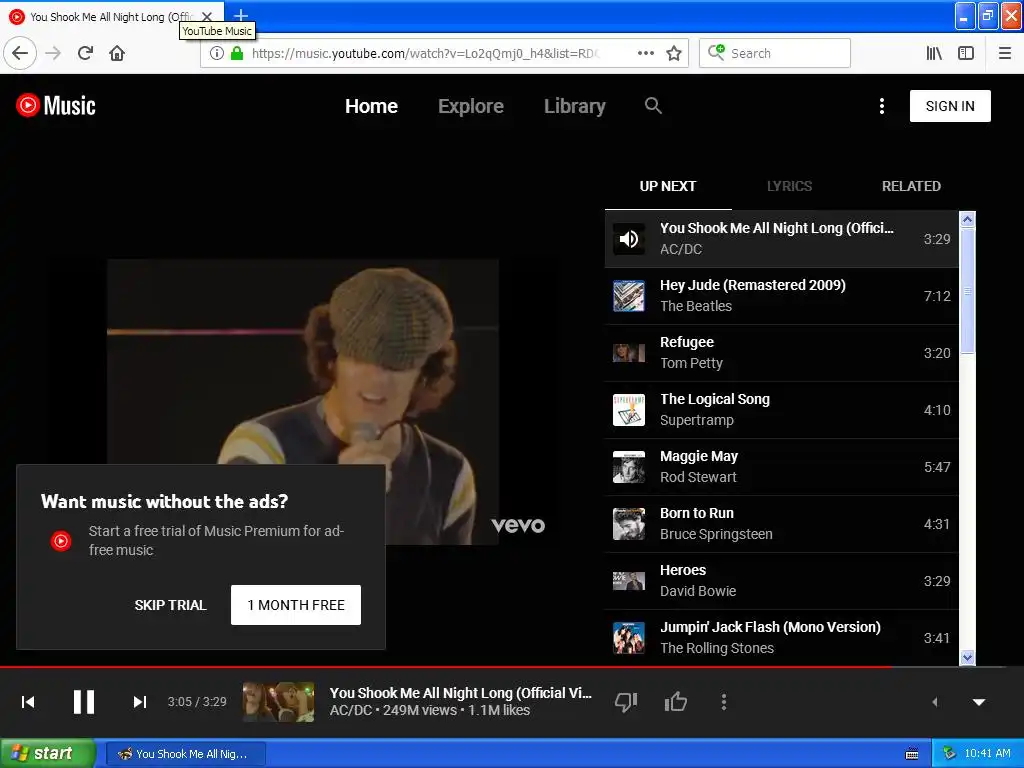Skip to the previous track
Viewport: 1024px width, 768px height.
pyautogui.click(x=27, y=702)
